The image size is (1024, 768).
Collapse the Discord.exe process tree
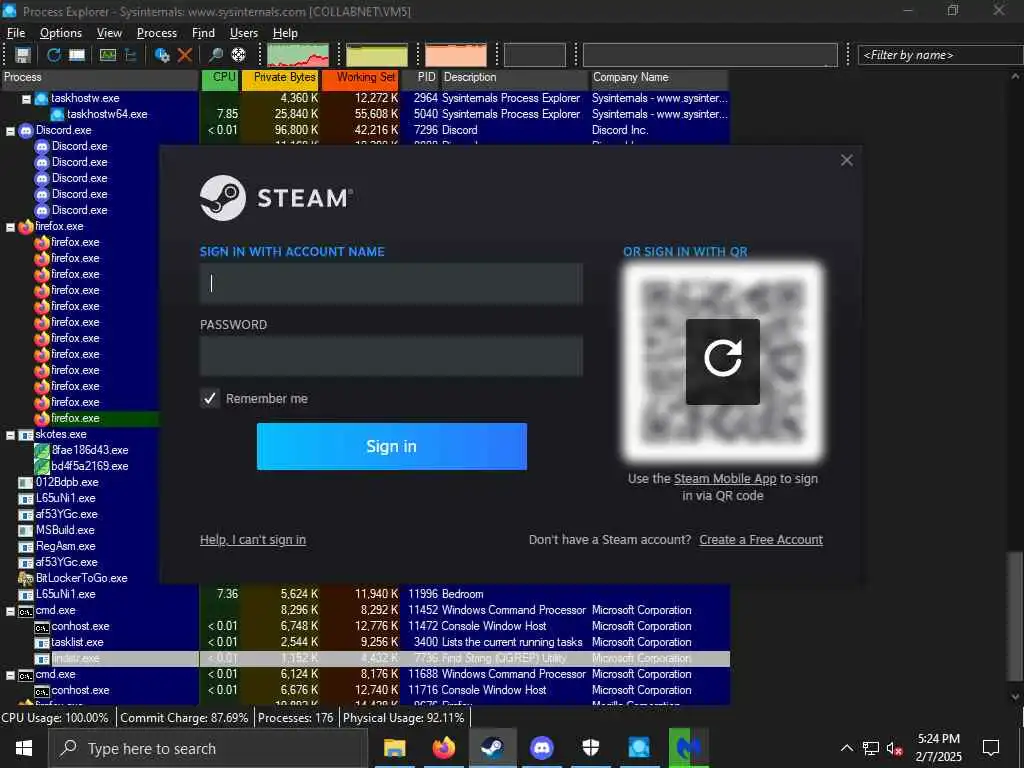point(10,131)
